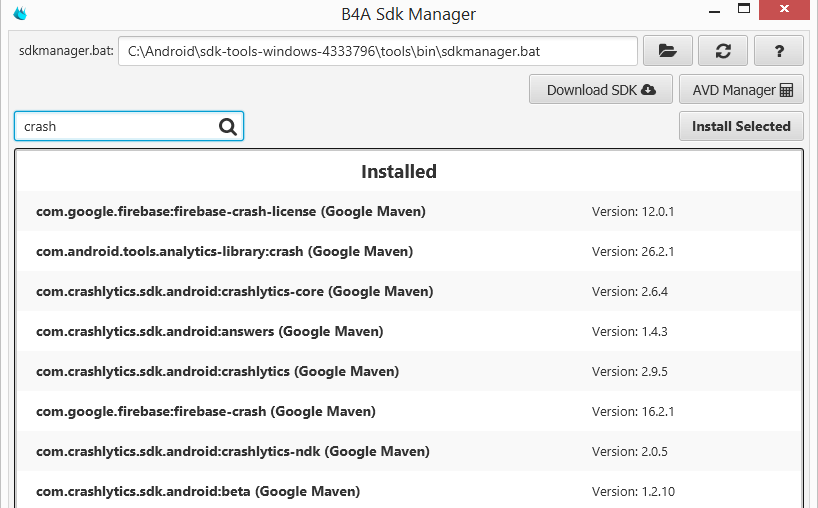This screenshot has width=818, height=508.
Task: Open help via question mark button
Action: pos(778,51)
